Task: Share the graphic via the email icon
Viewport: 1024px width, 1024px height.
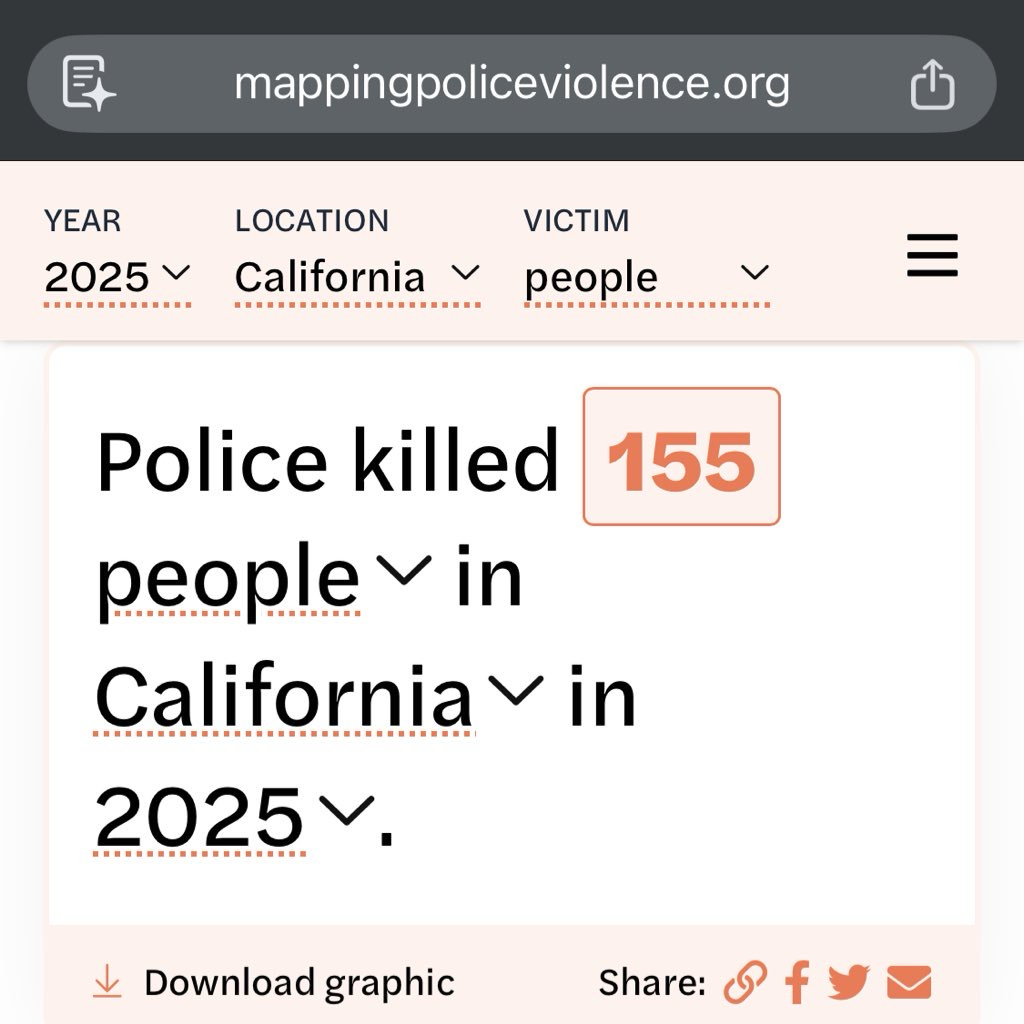Action: click(x=909, y=982)
